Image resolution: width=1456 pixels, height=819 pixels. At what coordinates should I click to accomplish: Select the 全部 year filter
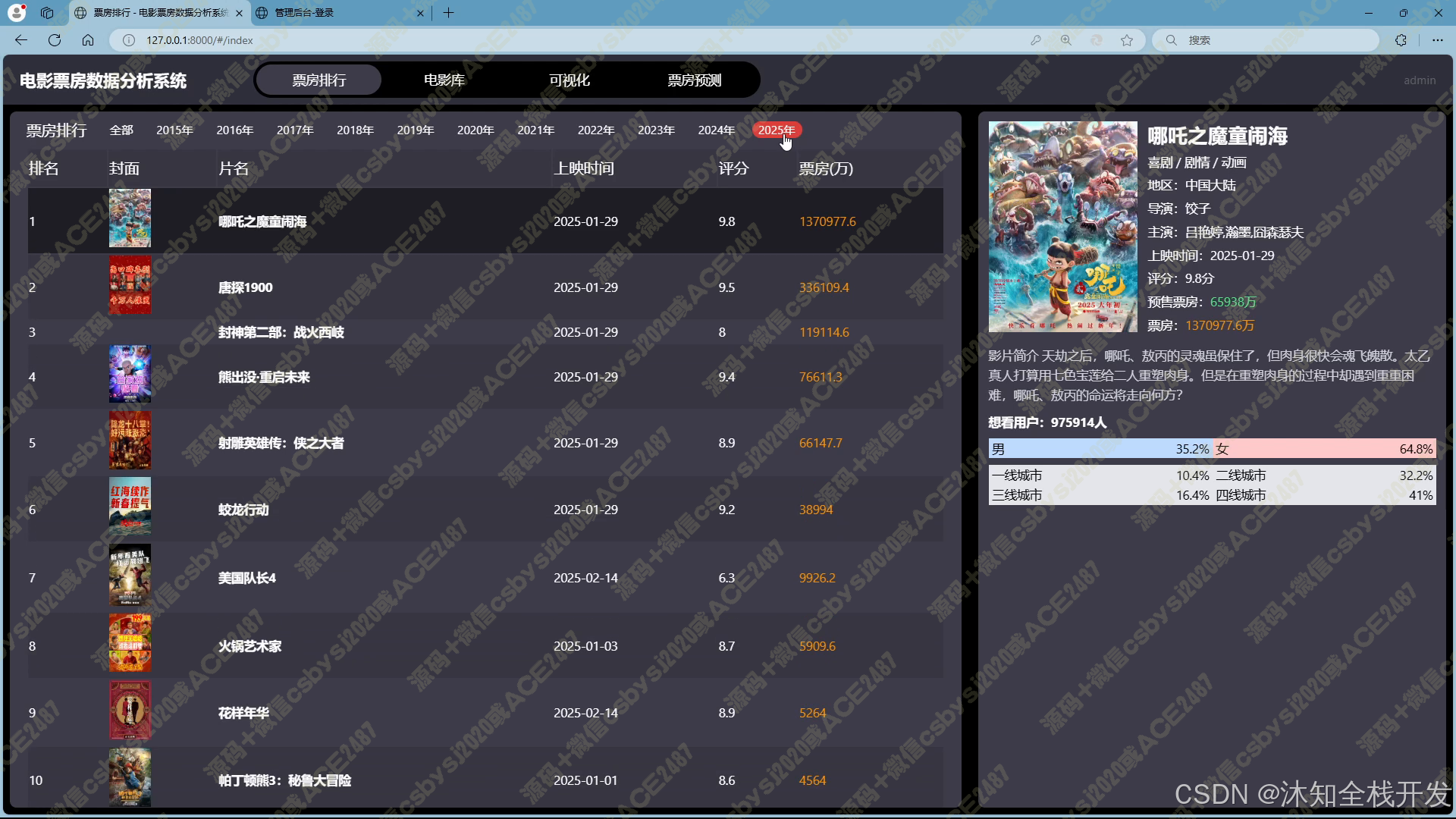coord(121,130)
